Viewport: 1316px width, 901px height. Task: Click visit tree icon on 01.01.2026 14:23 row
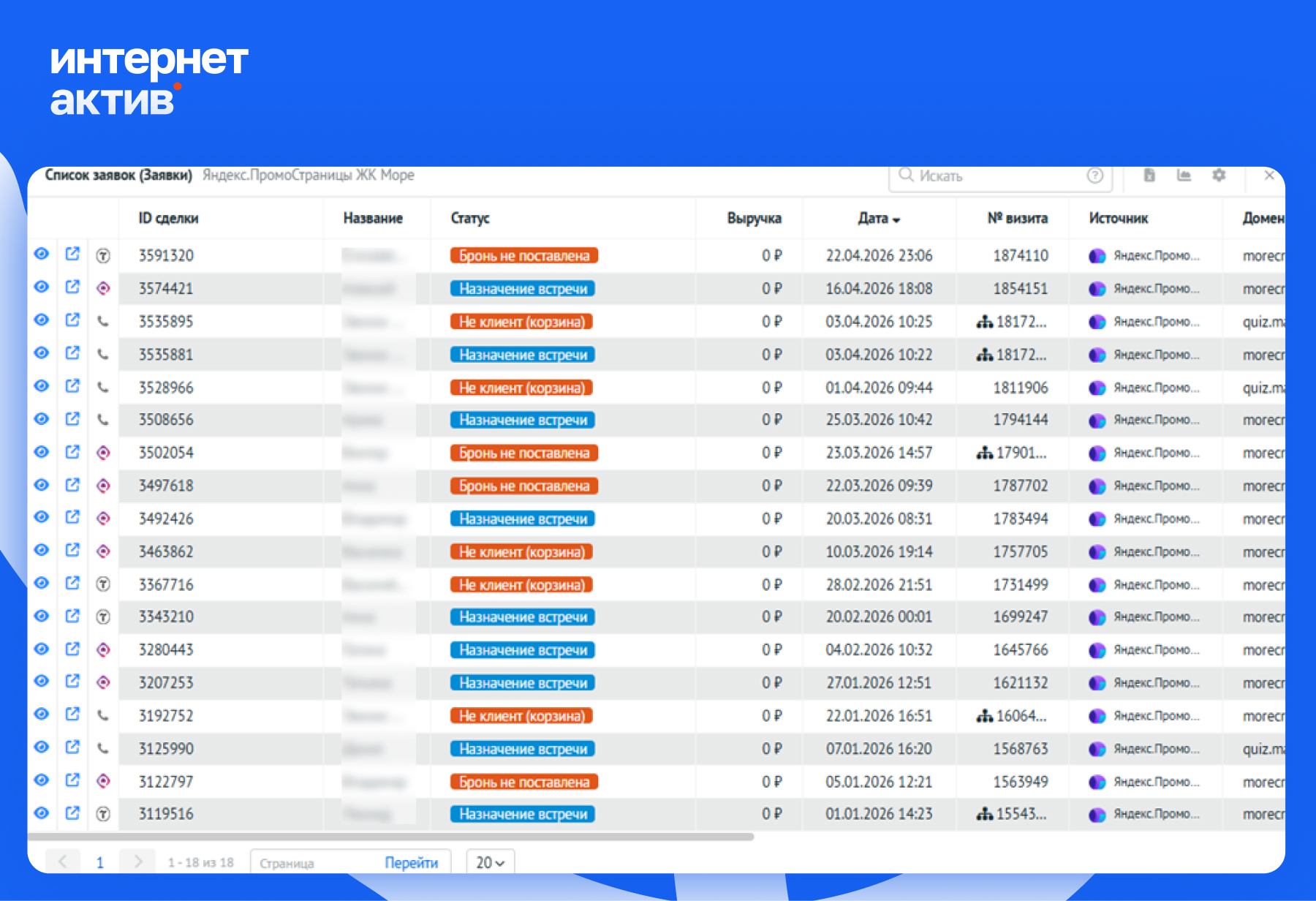pyautogui.click(x=985, y=813)
